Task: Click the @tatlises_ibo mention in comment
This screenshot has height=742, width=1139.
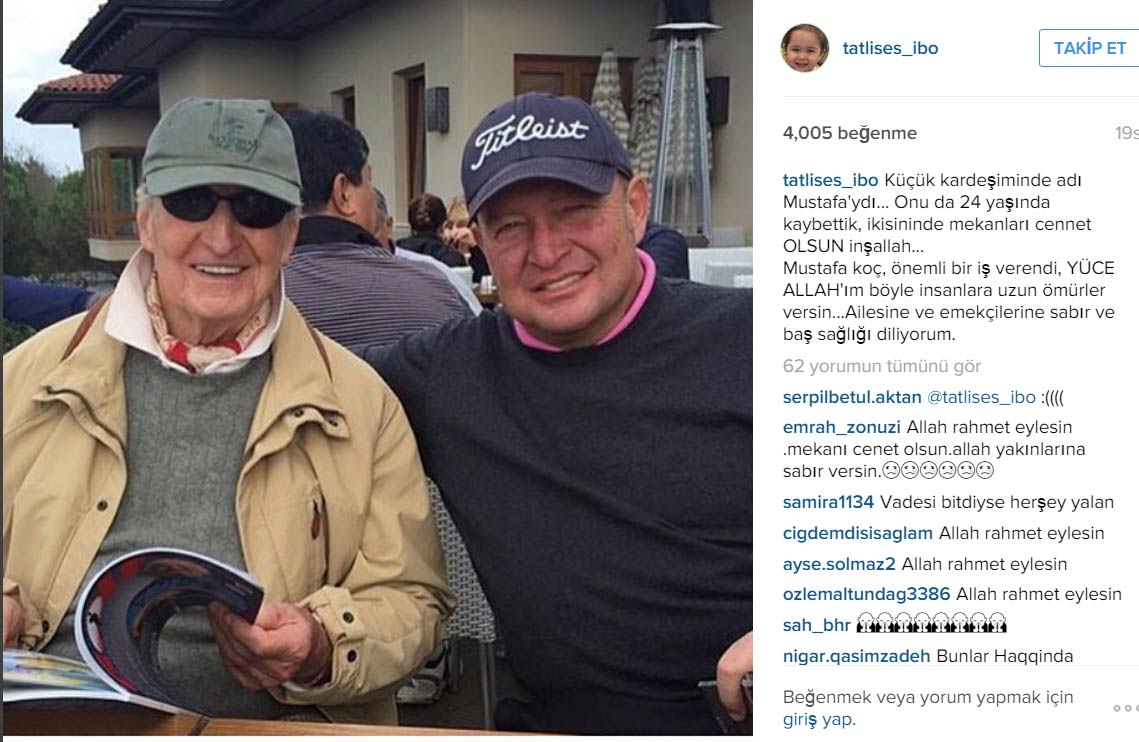Action: tap(981, 398)
